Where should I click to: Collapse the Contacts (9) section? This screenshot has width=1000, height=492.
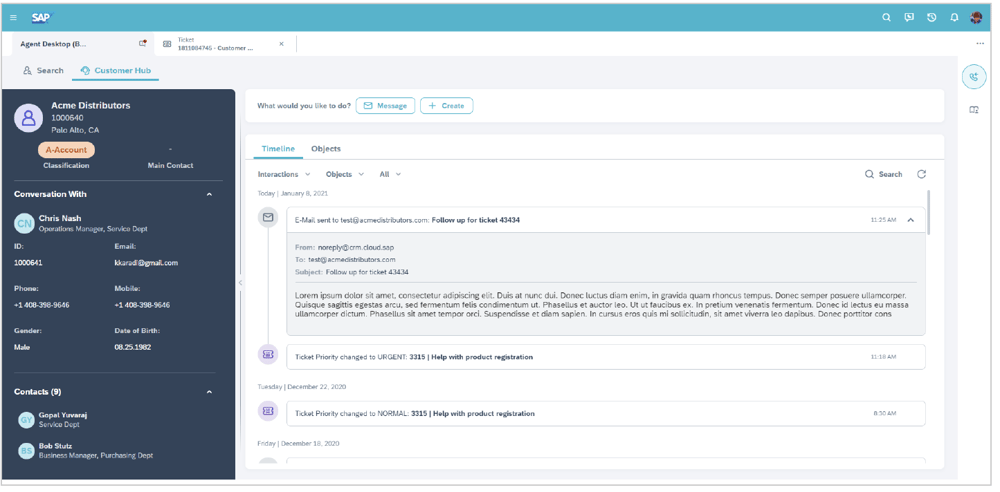(209, 392)
